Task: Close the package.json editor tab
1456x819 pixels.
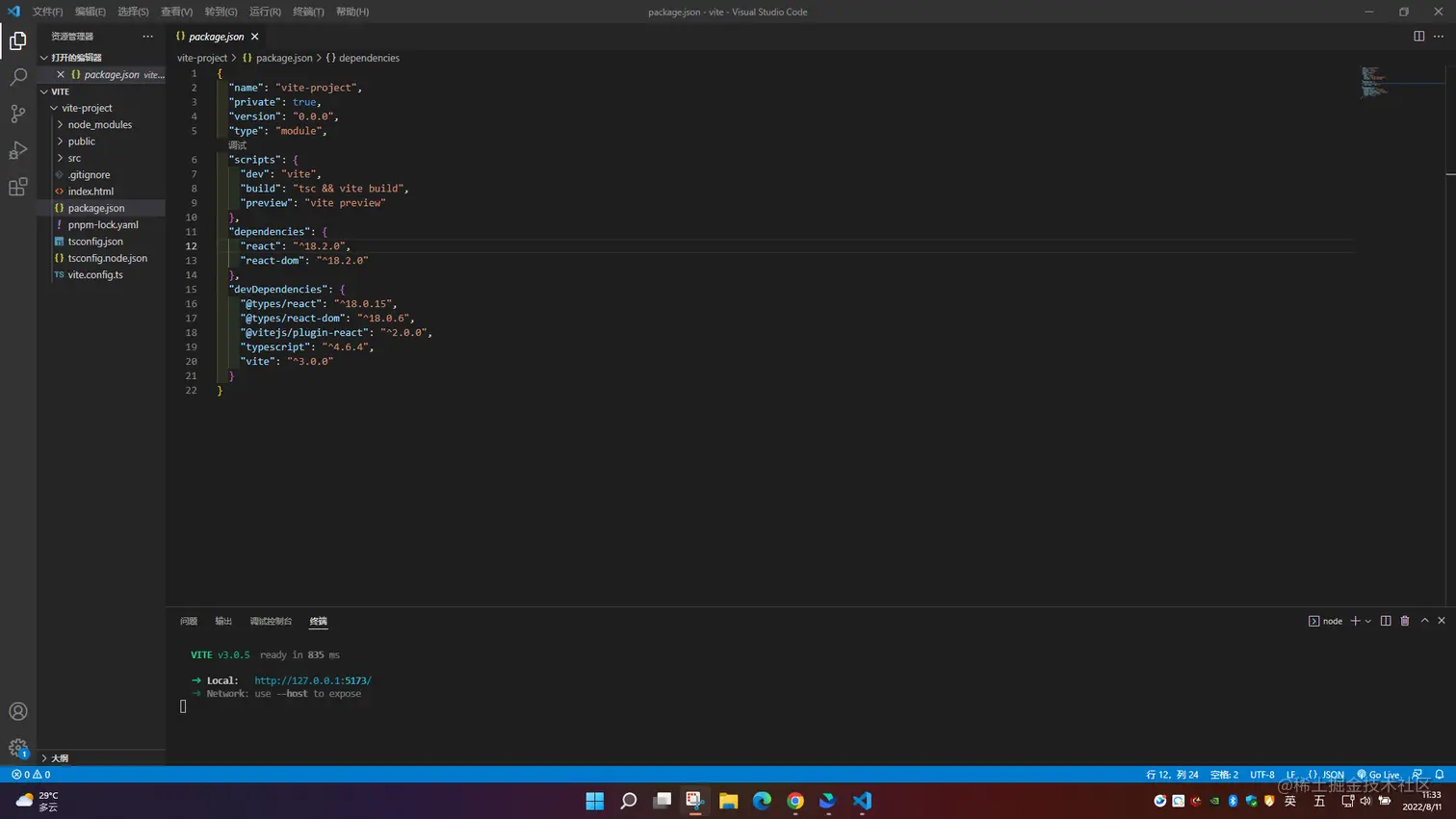Action: tap(254, 37)
